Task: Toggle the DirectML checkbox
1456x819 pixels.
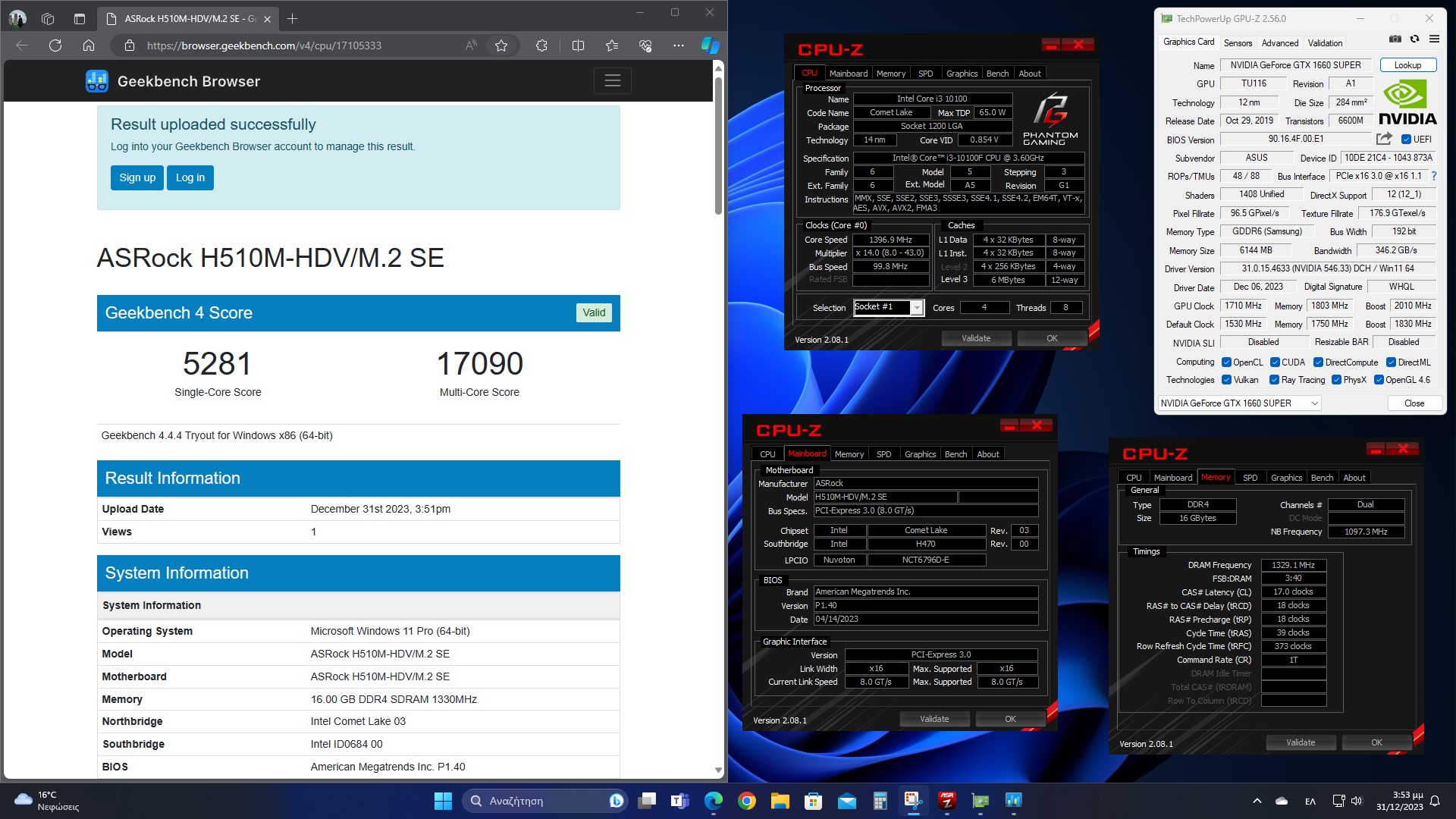Action: coord(1391,362)
